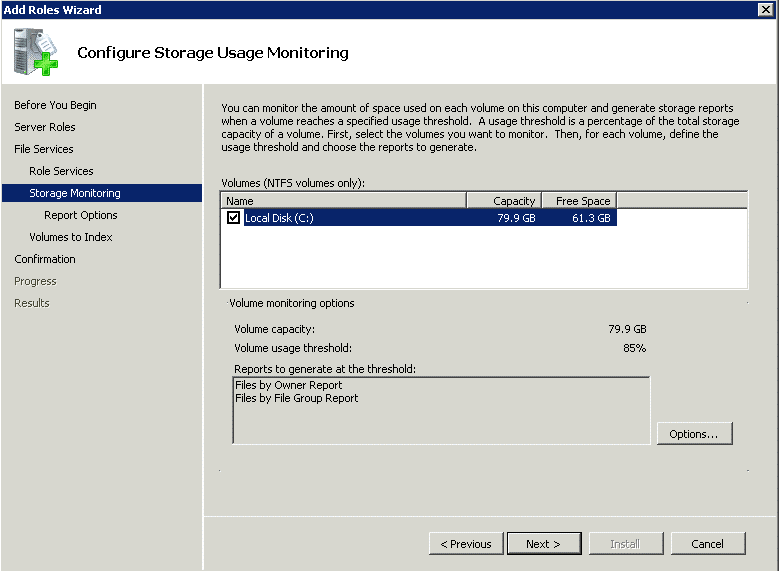The image size is (779, 571).
Task: Select the Local Disk (C:) row name
Action: pos(279,218)
